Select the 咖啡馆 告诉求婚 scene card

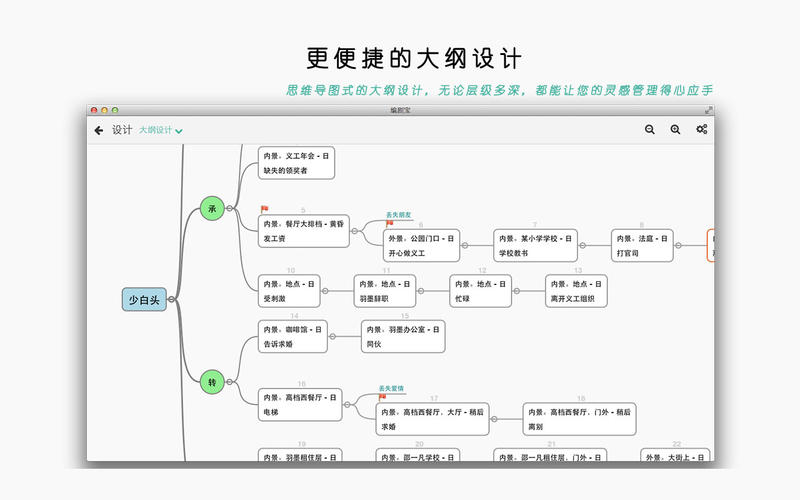pos(293,337)
